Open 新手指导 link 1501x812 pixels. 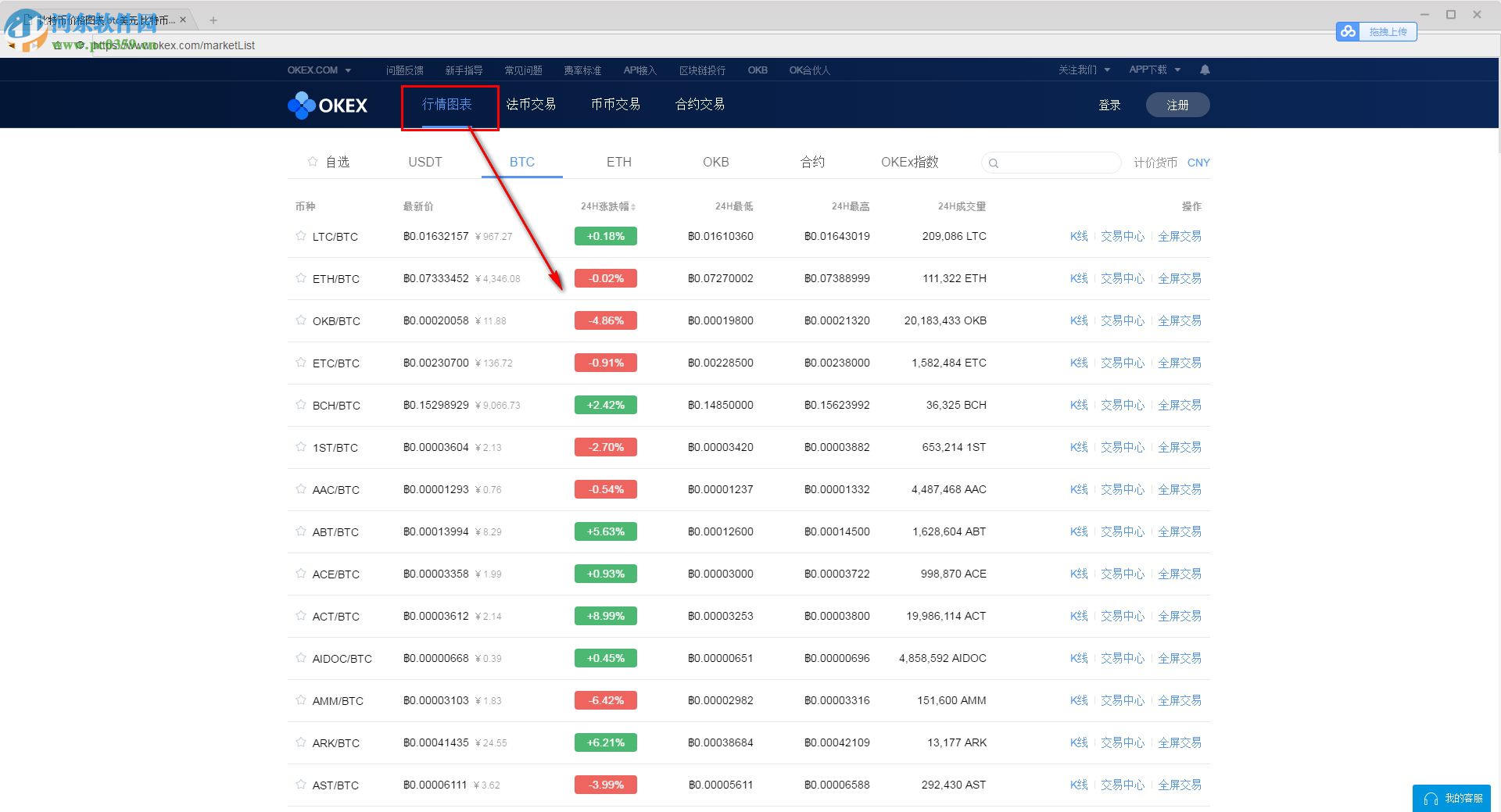[x=464, y=70]
